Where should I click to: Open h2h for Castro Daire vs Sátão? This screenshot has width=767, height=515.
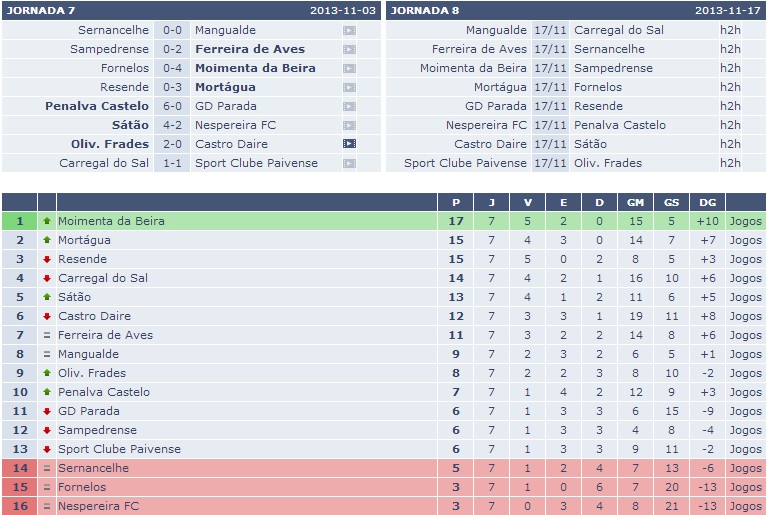(x=730, y=144)
